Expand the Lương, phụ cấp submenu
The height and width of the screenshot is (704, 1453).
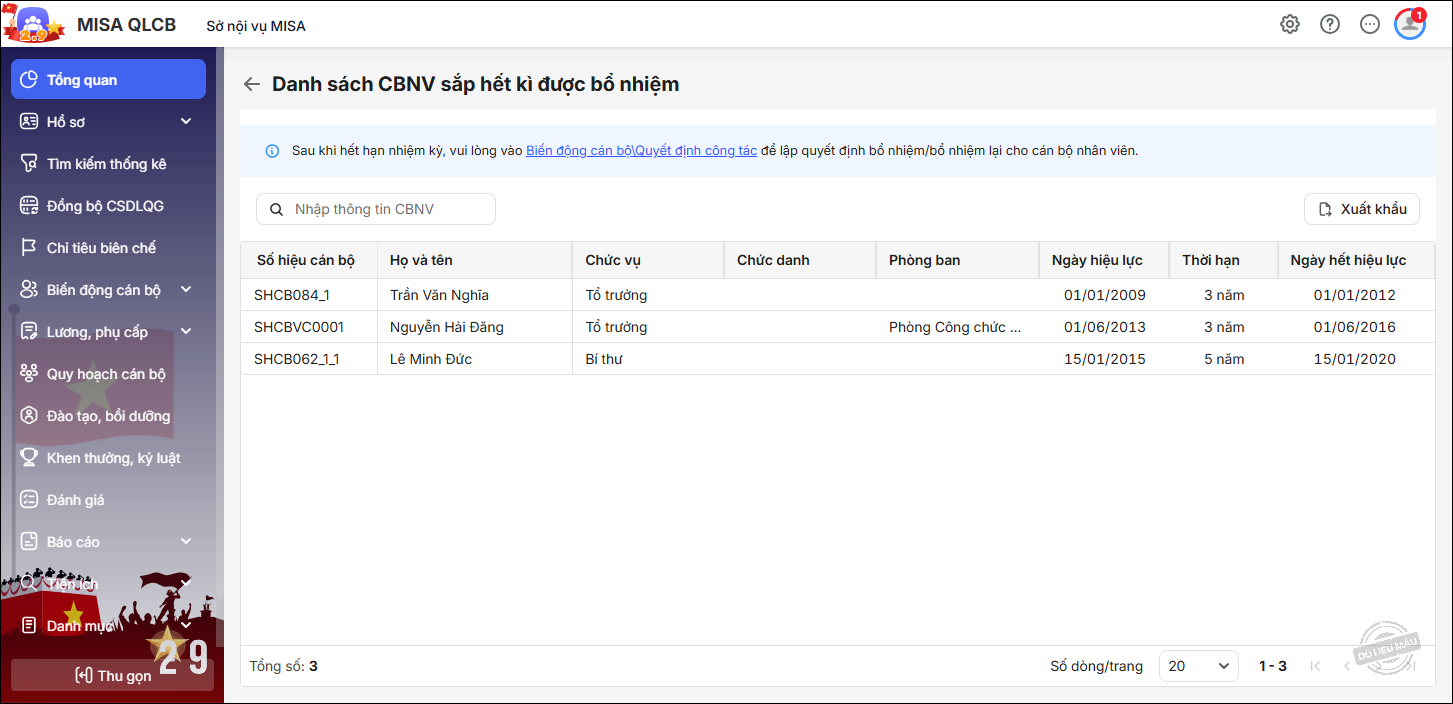pos(186,332)
